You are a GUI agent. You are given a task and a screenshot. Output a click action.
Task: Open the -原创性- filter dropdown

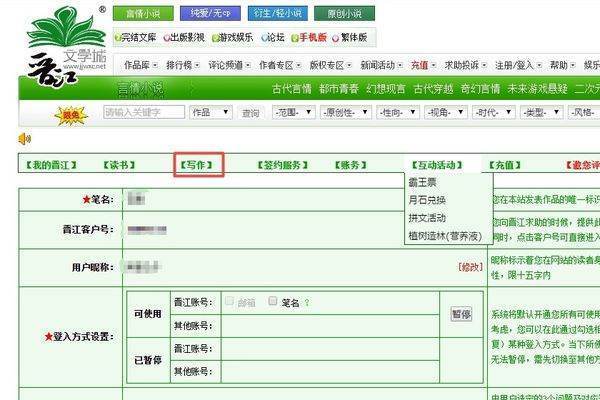346,112
